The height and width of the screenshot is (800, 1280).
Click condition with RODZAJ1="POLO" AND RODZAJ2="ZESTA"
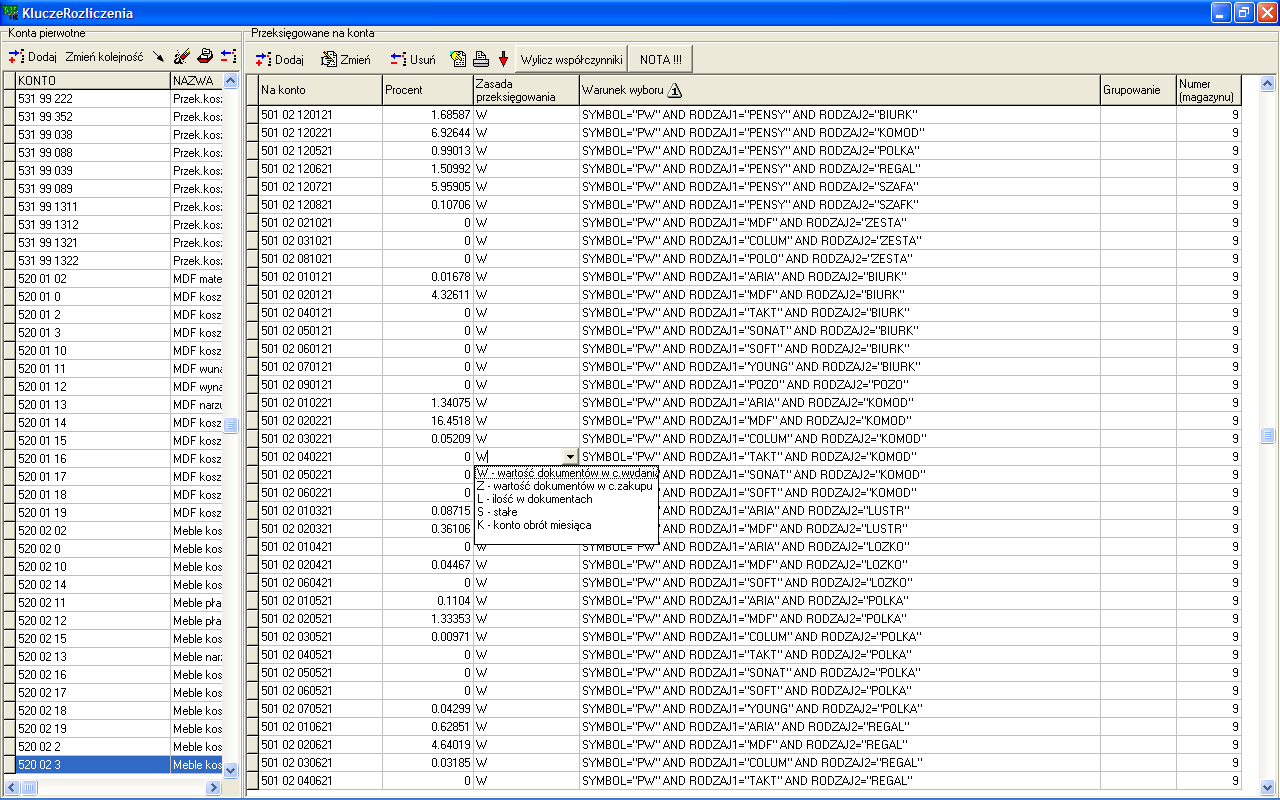tap(840, 258)
